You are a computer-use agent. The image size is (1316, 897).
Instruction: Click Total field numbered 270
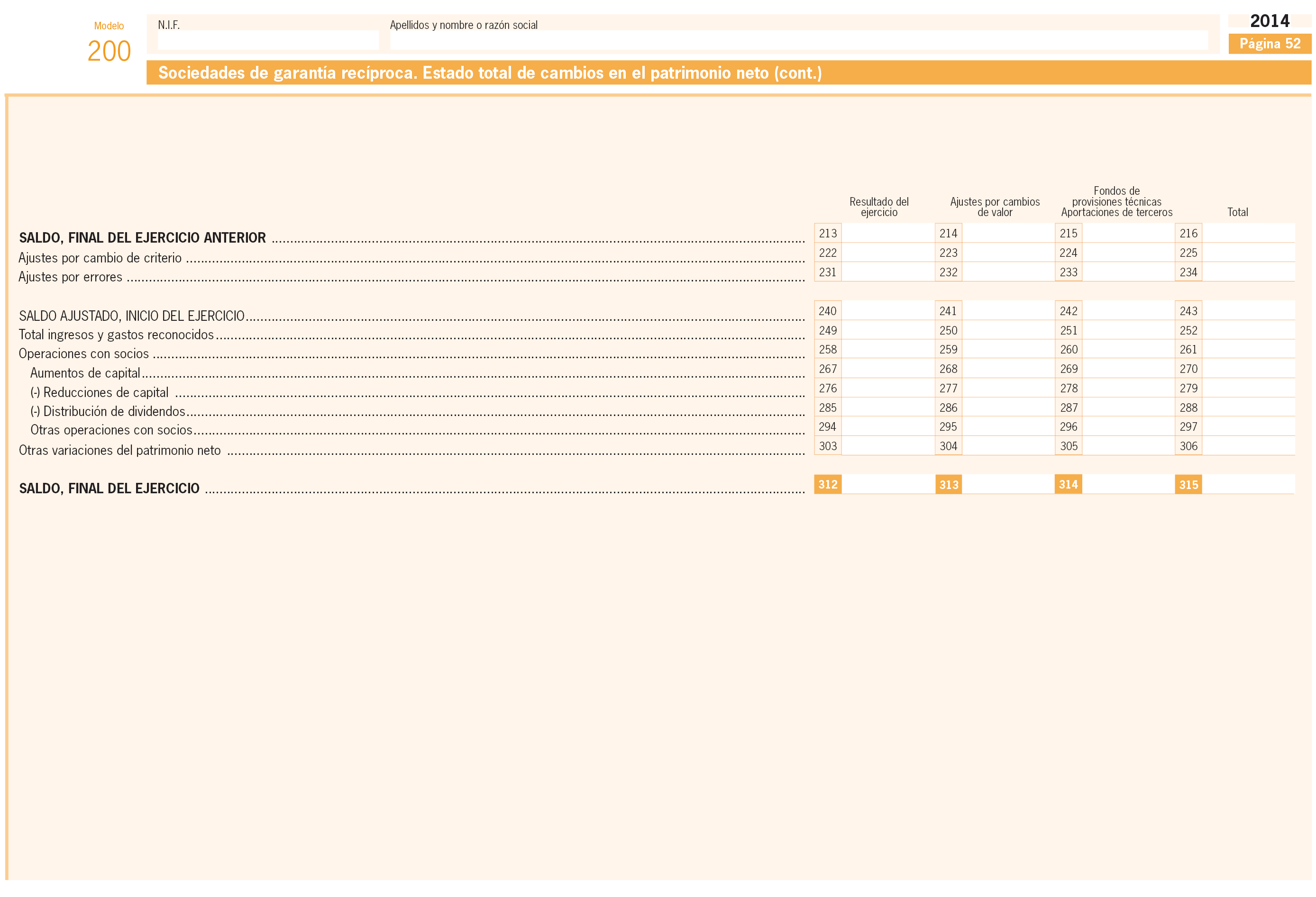[1248, 369]
